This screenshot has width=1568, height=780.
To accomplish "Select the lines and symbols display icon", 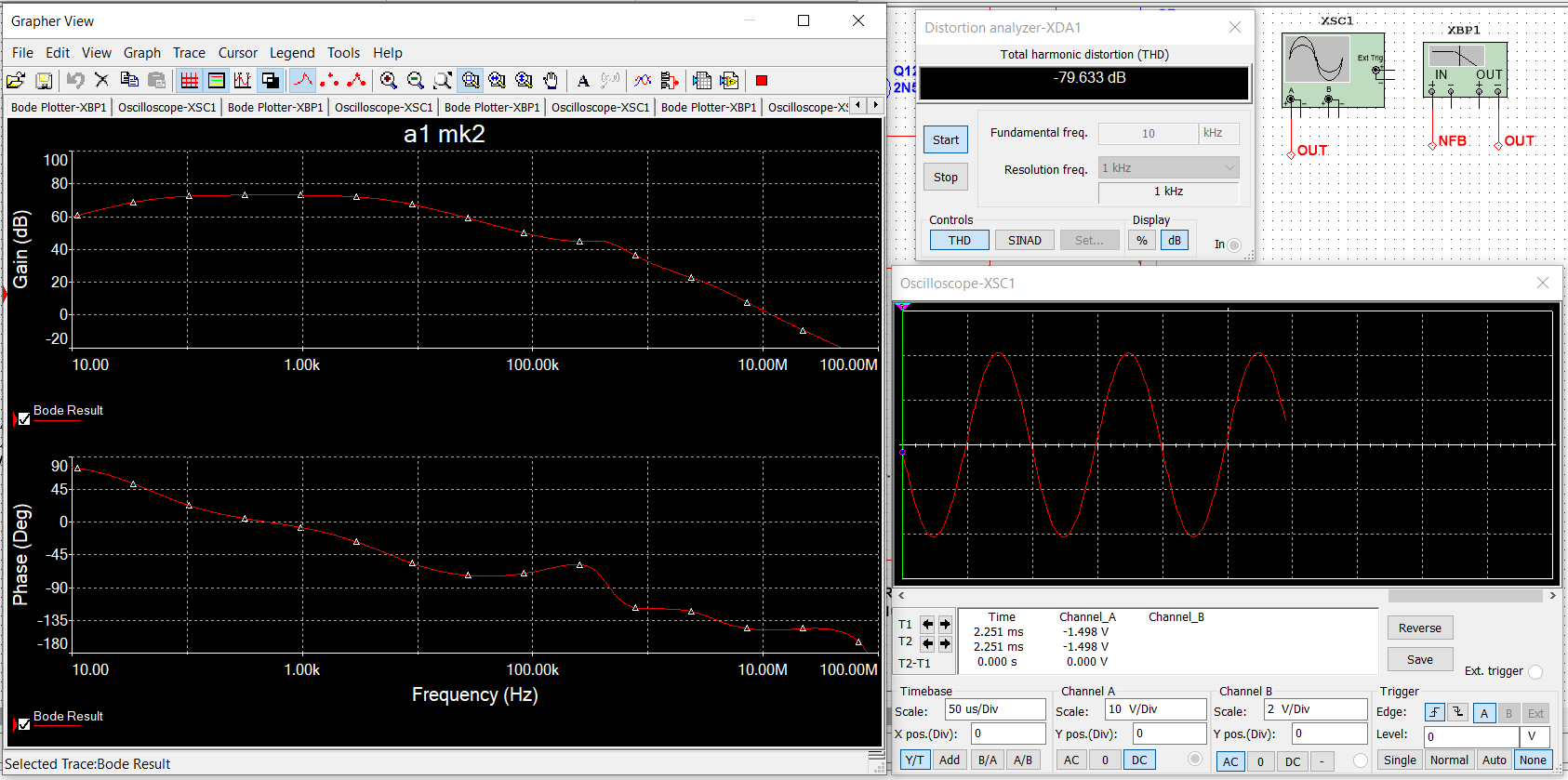I will [x=356, y=81].
